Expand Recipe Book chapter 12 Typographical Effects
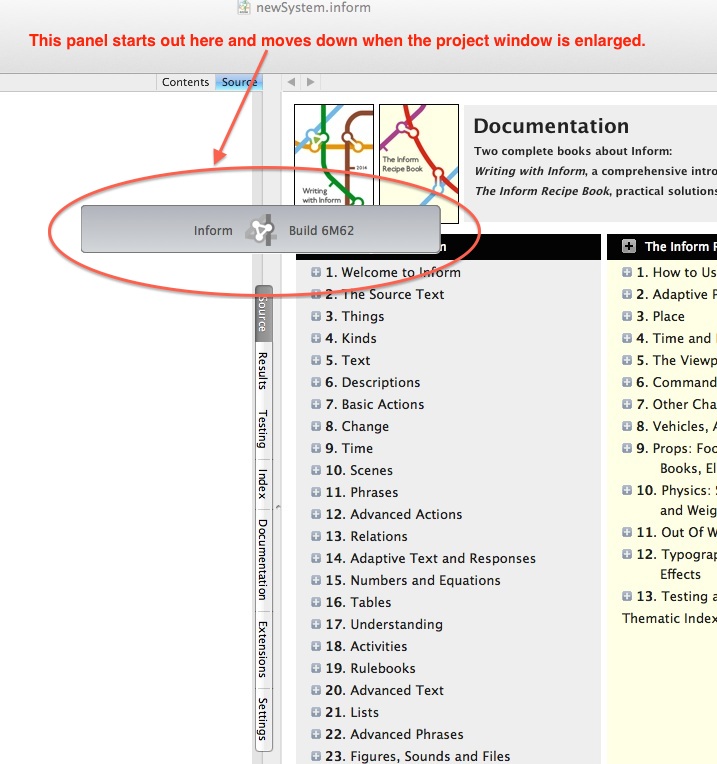 (627, 554)
